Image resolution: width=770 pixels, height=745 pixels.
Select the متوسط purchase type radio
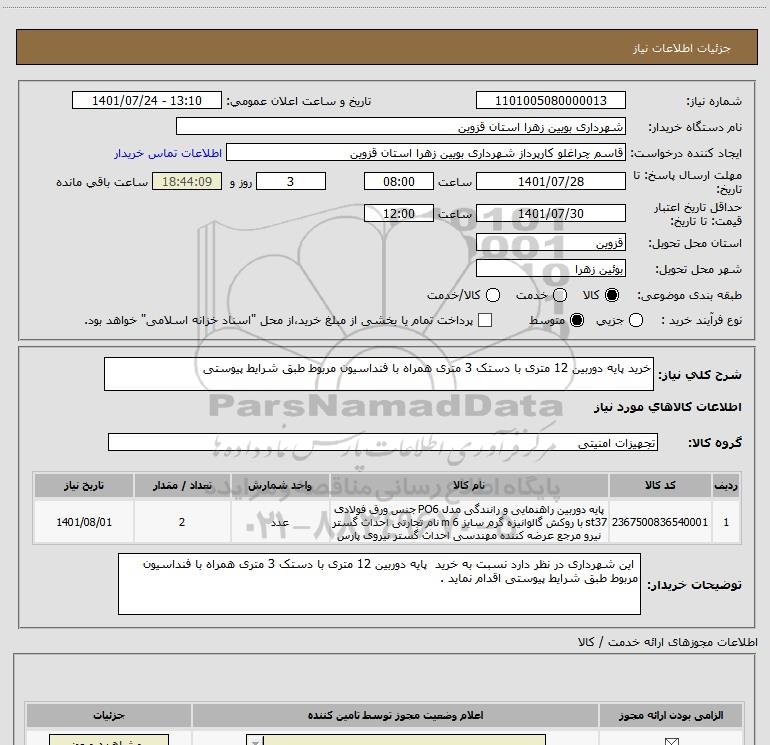tap(577, 320)
